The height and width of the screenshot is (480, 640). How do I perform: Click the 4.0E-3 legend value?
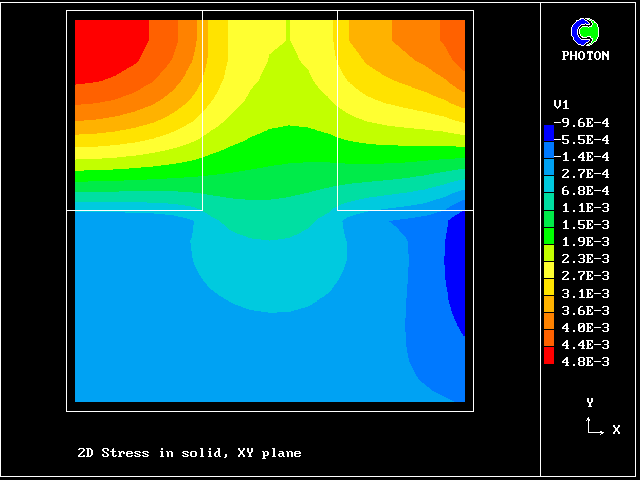(x=585, y=327)
